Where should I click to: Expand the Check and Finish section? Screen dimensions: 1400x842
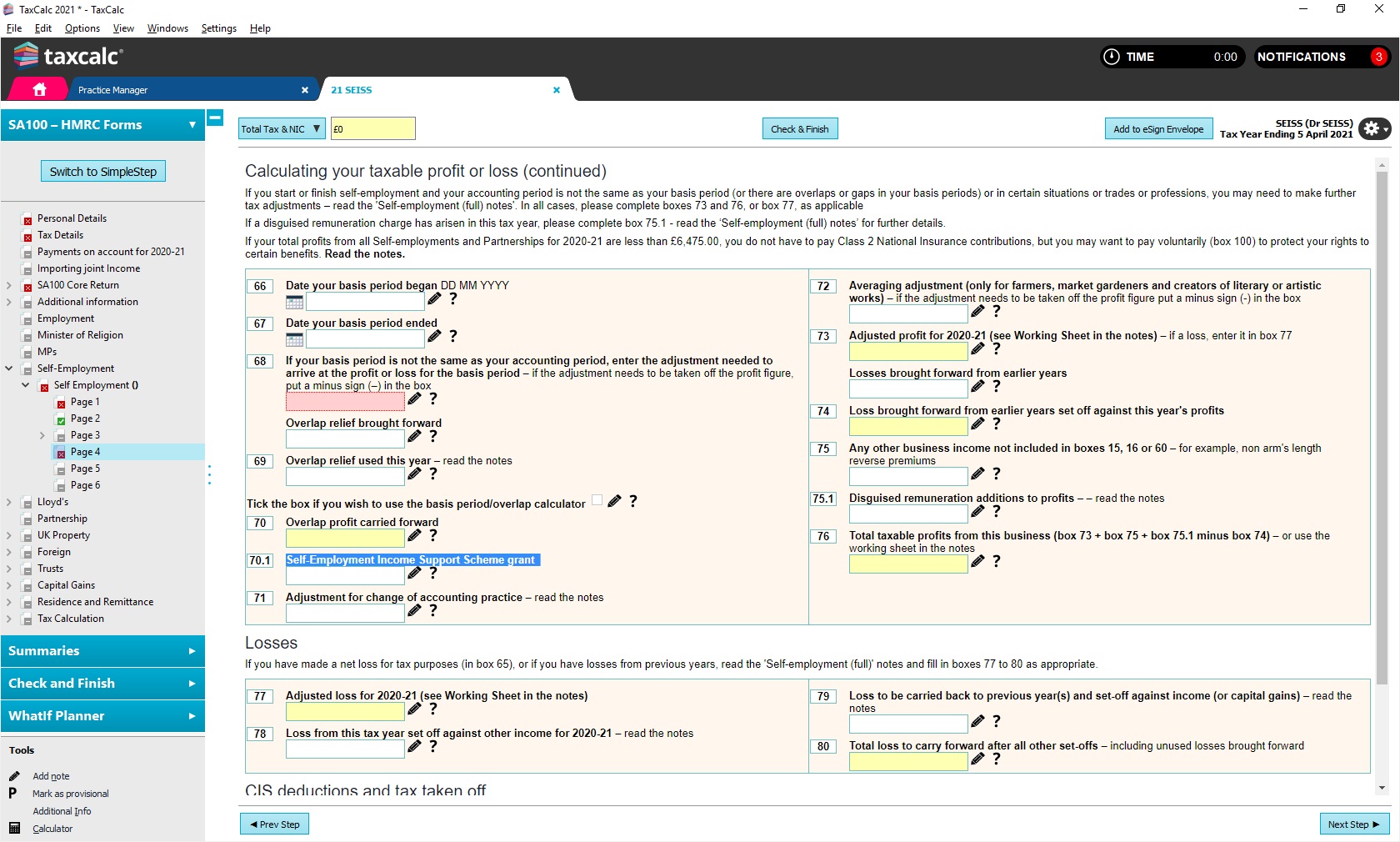(102, 684)
